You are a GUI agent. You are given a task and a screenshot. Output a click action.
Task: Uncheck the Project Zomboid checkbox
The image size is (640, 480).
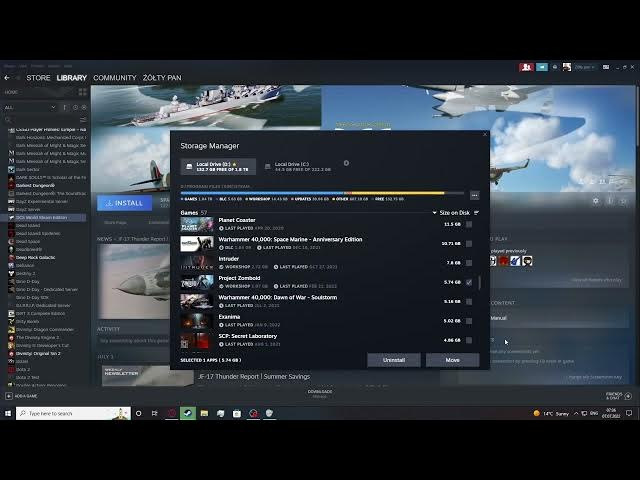(469, 282)
